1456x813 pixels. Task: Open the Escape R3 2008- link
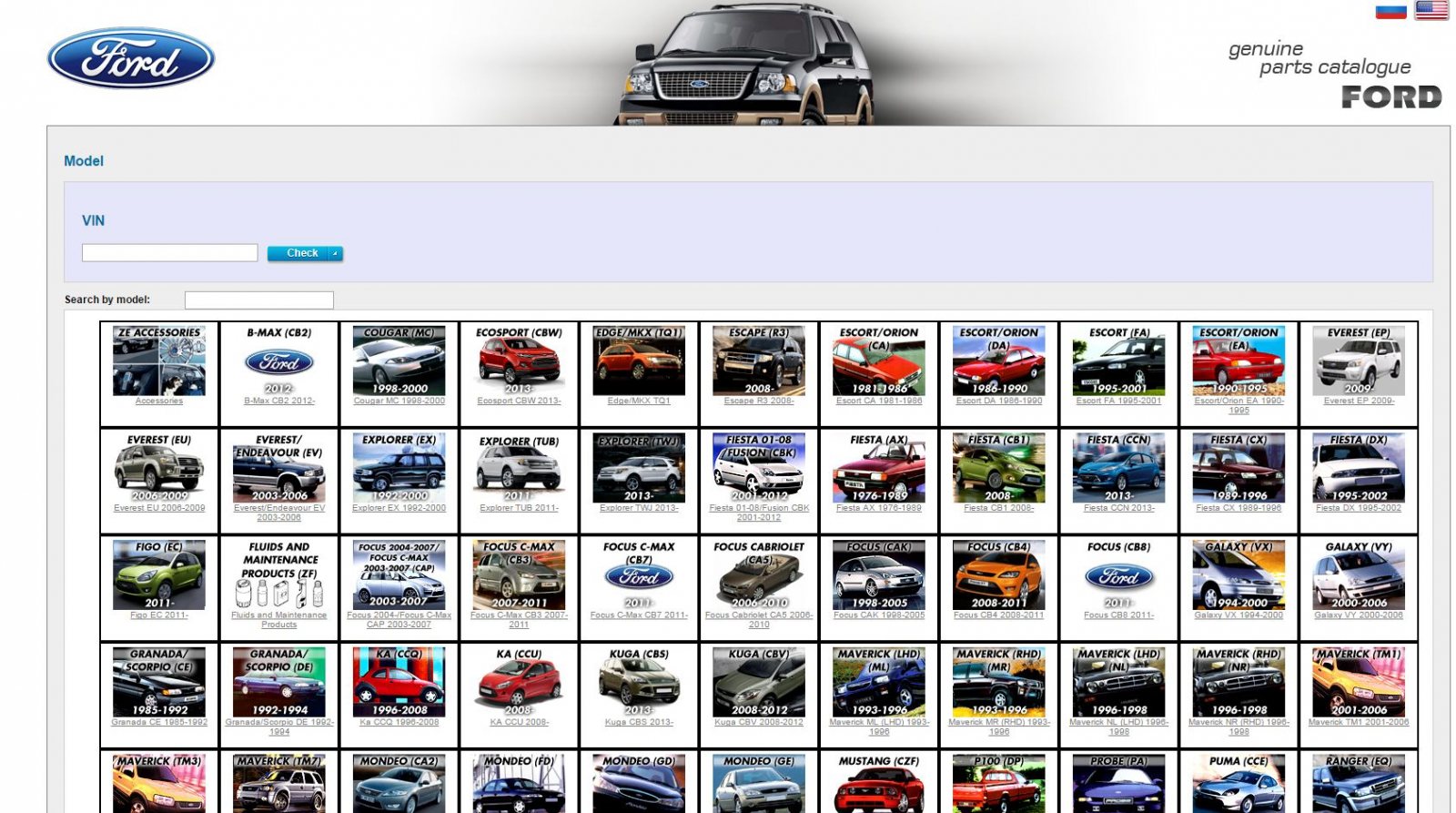[x=759, y=401]
